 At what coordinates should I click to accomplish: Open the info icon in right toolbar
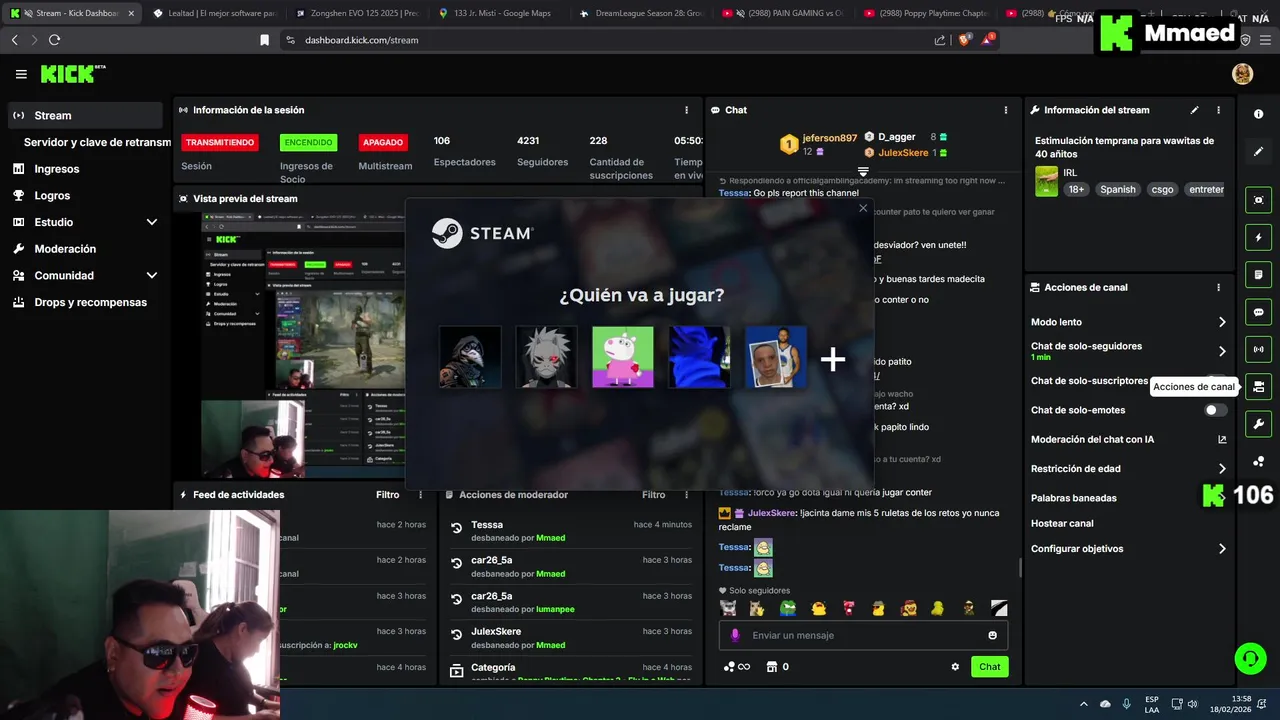point(1258,115)
